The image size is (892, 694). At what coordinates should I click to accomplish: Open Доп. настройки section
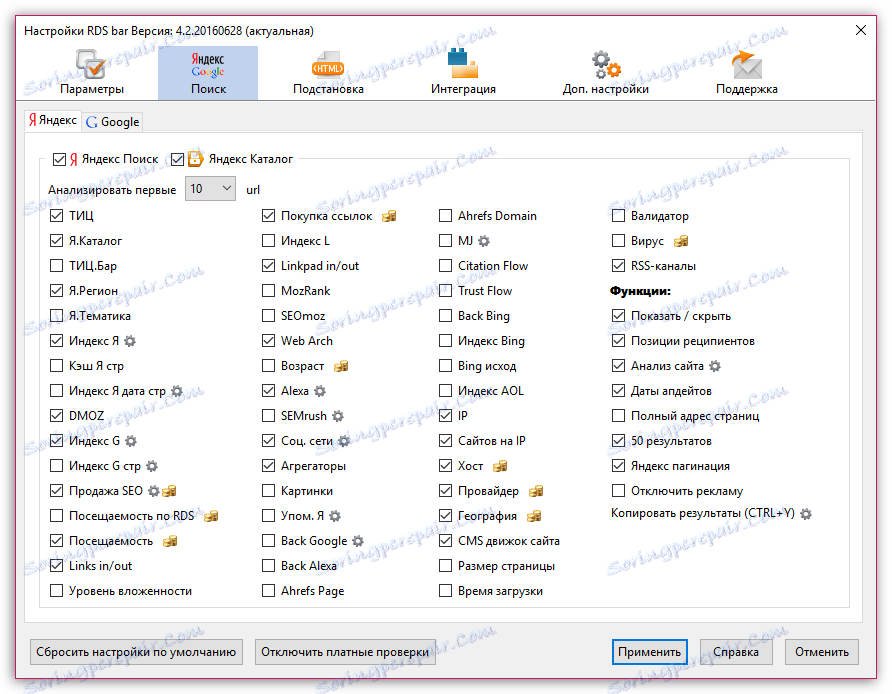tap(606, 73)
